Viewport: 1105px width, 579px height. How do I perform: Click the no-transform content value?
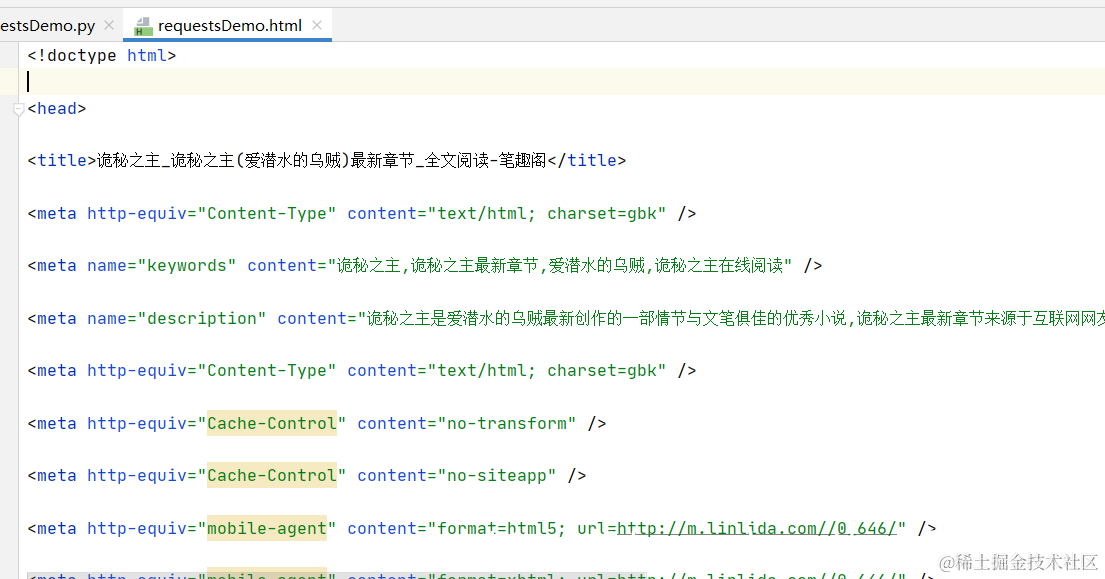tap(507, 423)
